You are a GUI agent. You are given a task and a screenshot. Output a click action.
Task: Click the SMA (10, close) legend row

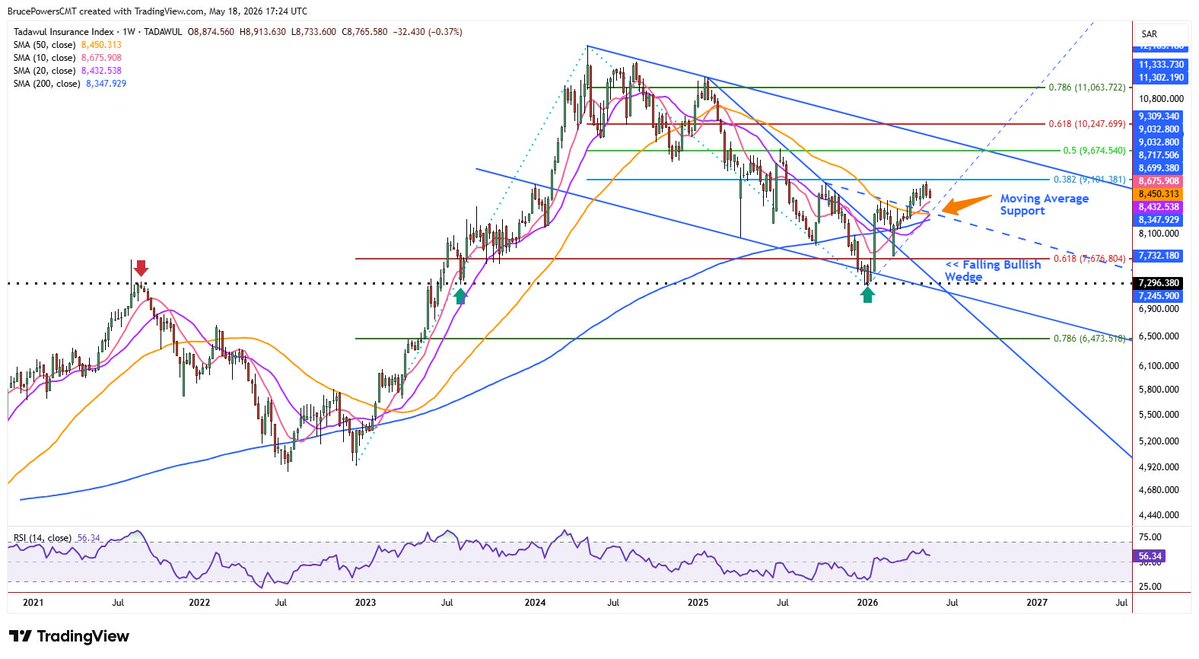tap(67, 58)
